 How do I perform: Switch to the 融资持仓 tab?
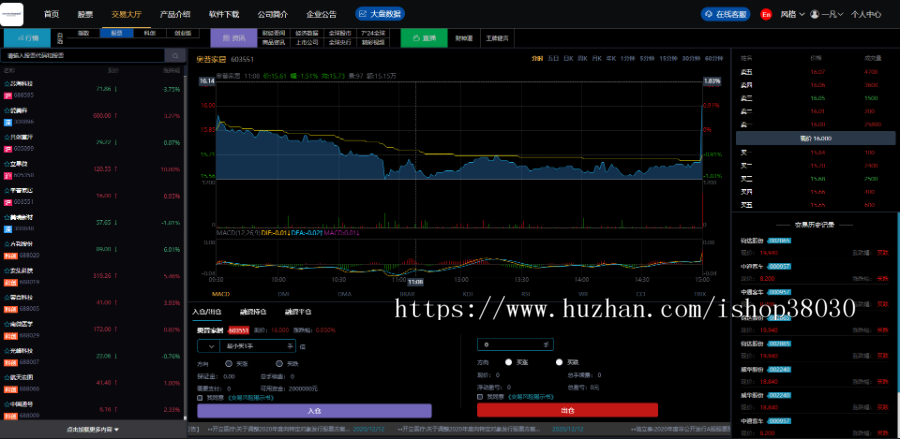coord(252,312)
